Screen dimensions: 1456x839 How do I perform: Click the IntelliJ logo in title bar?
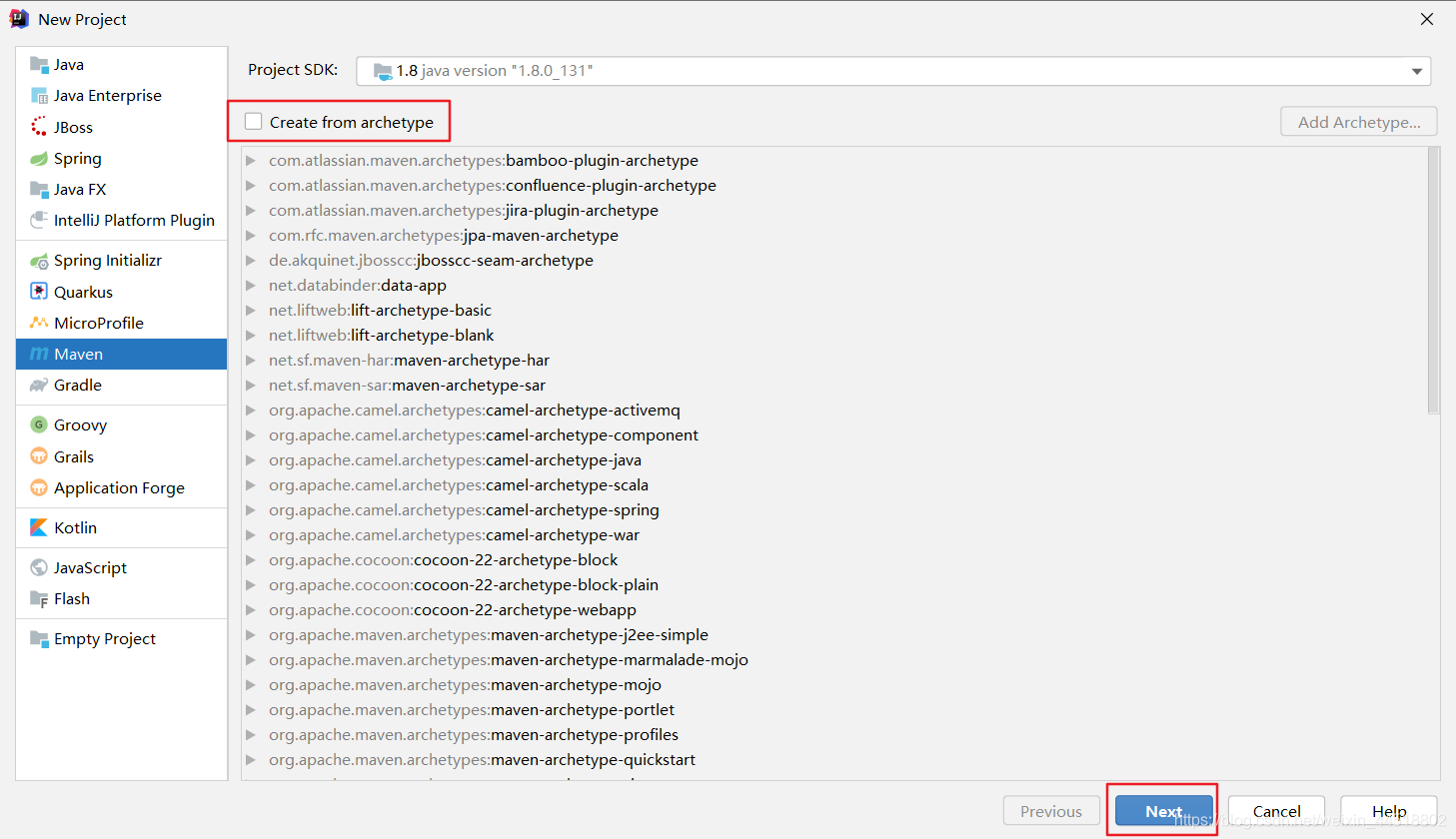point(19,19)
